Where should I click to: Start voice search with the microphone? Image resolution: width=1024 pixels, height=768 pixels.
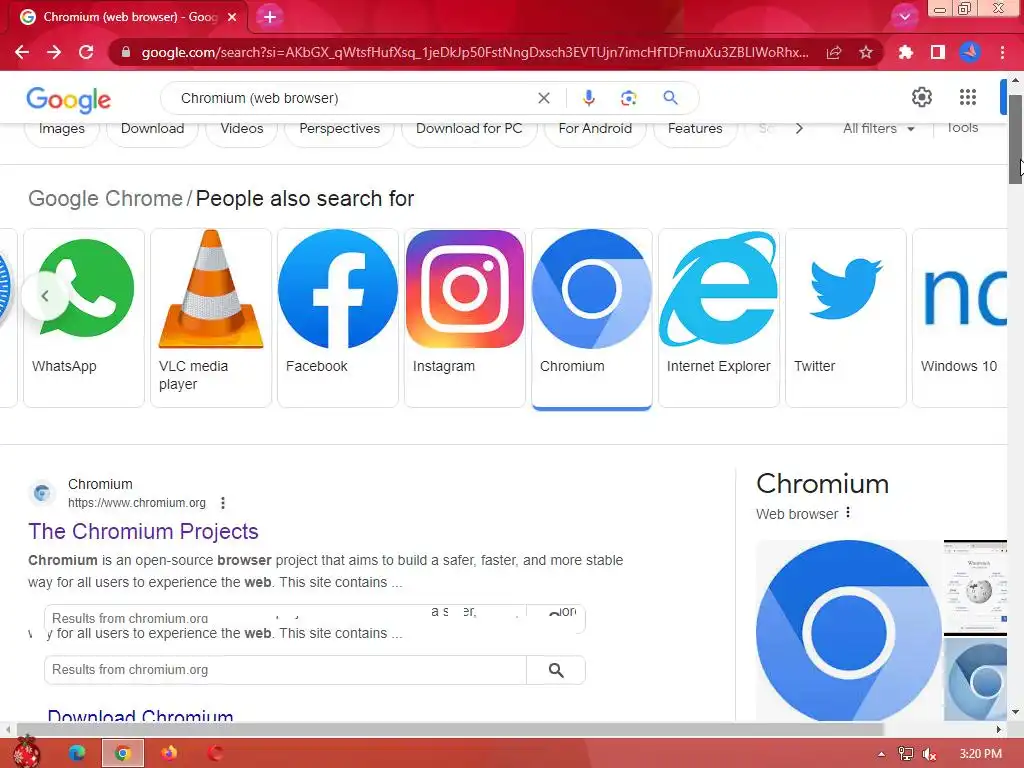588,98
